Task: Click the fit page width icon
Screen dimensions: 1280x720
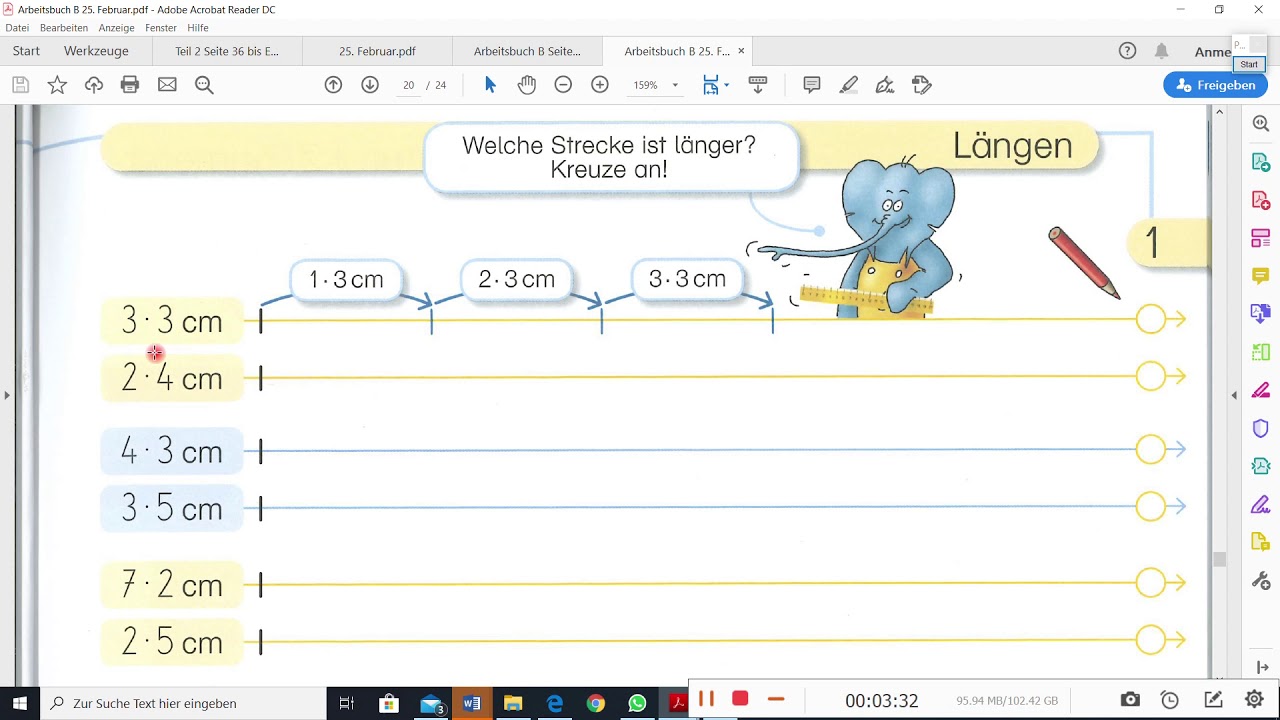Action: pyautogui.click(x=710, y=85)
